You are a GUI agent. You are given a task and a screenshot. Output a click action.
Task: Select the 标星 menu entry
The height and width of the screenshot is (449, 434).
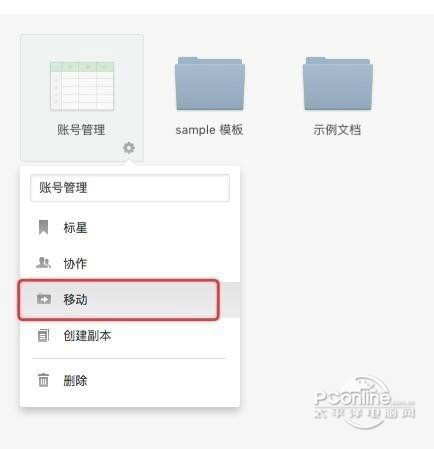point(130,228)
